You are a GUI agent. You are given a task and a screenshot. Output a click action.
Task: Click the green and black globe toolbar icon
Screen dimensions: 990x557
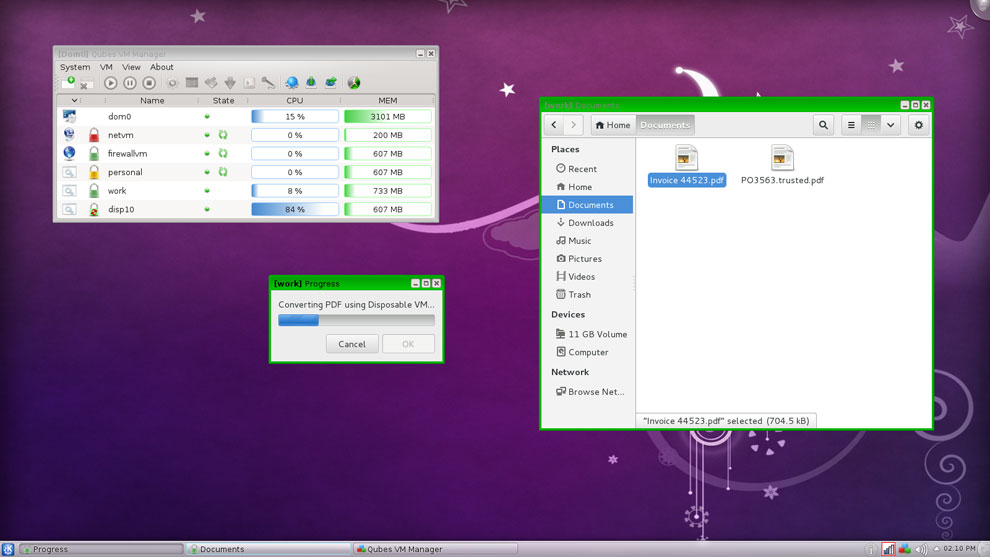pos(354,83)
